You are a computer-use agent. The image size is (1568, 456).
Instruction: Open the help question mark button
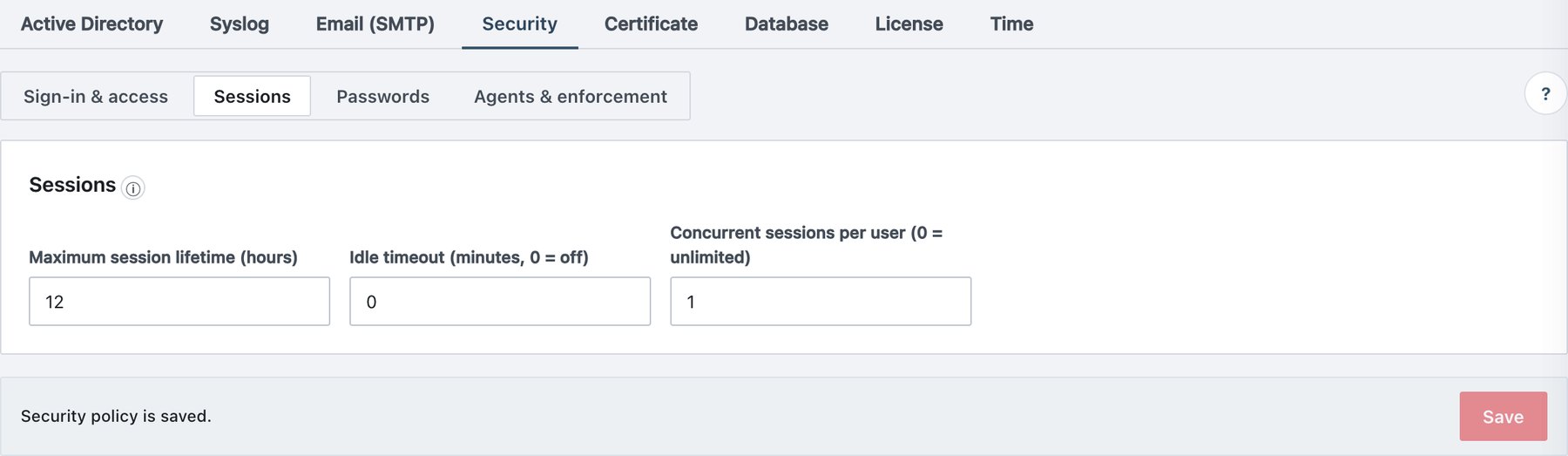pyautogui.click(x=1545, y=93)
